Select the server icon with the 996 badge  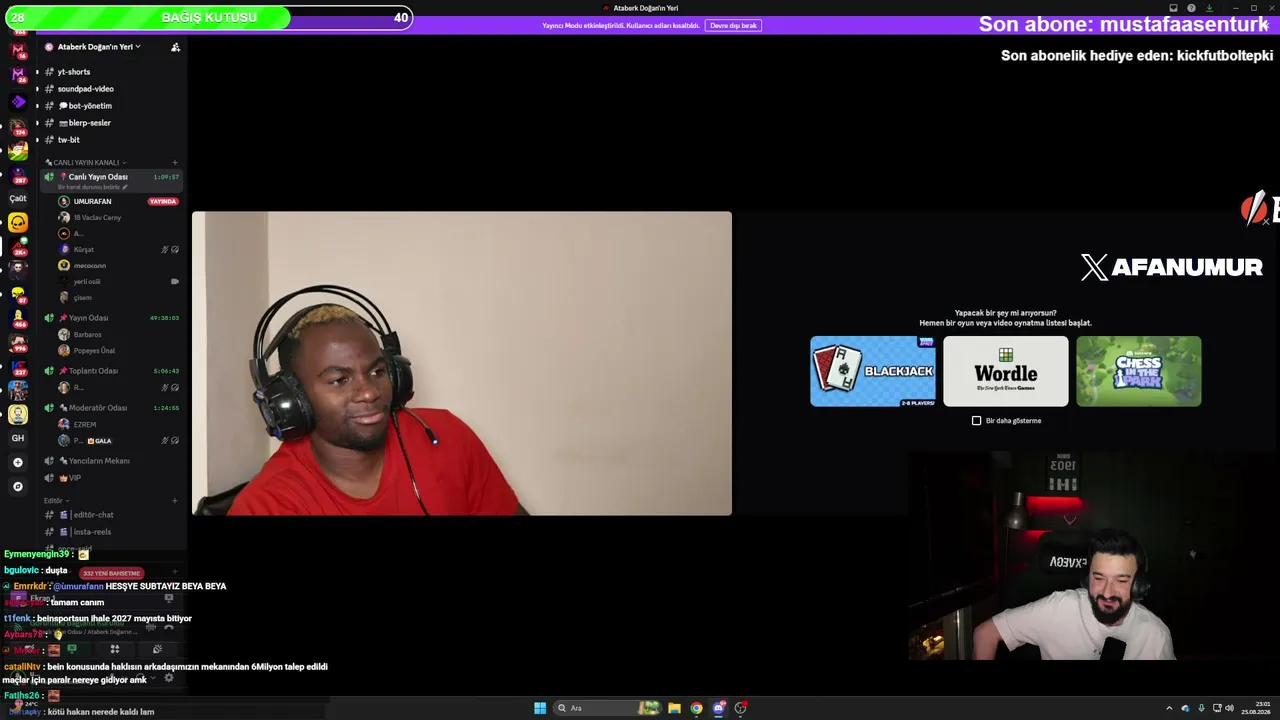(17, 343)
